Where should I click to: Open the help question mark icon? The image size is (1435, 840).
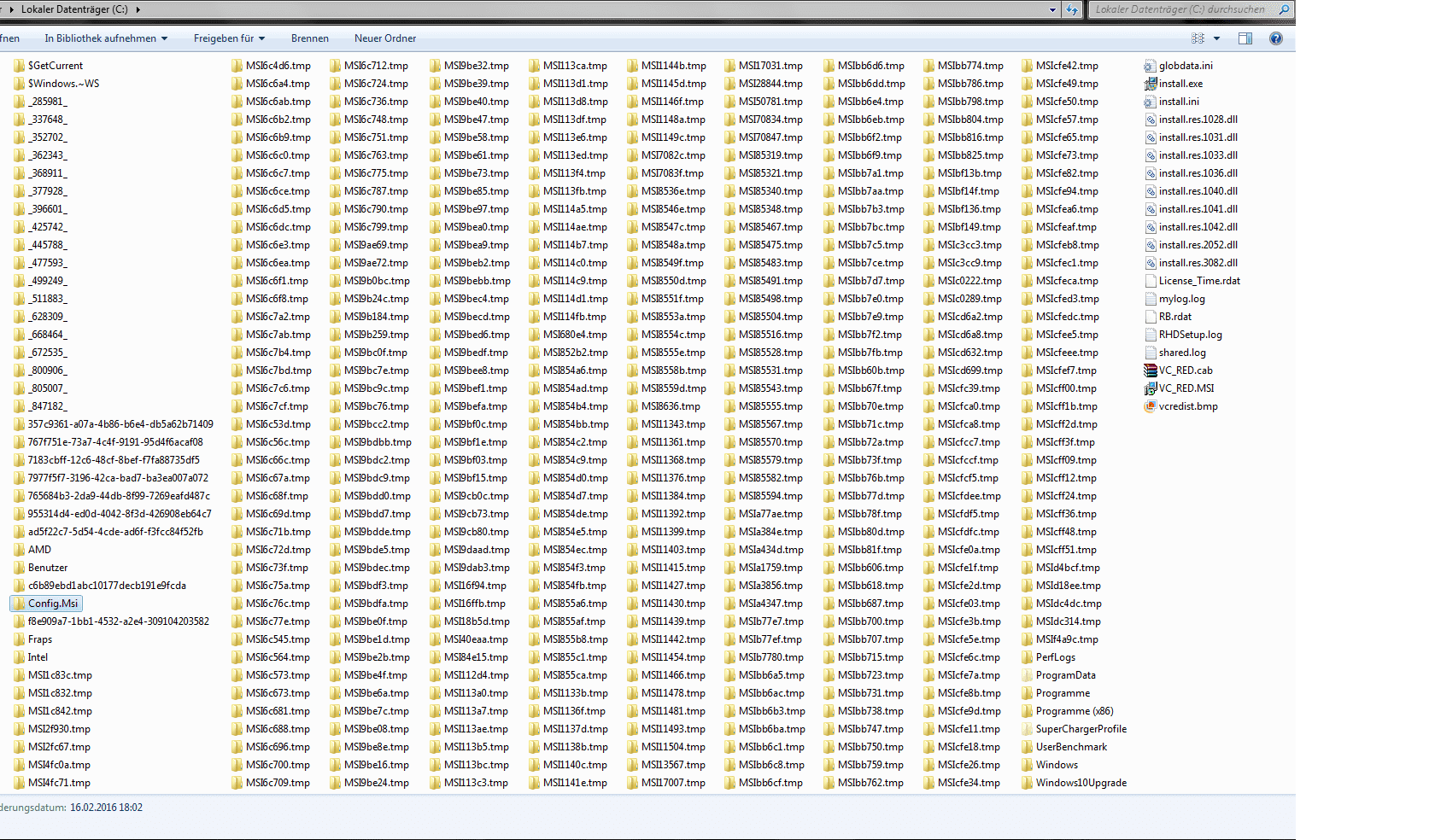coord(1275,38)
